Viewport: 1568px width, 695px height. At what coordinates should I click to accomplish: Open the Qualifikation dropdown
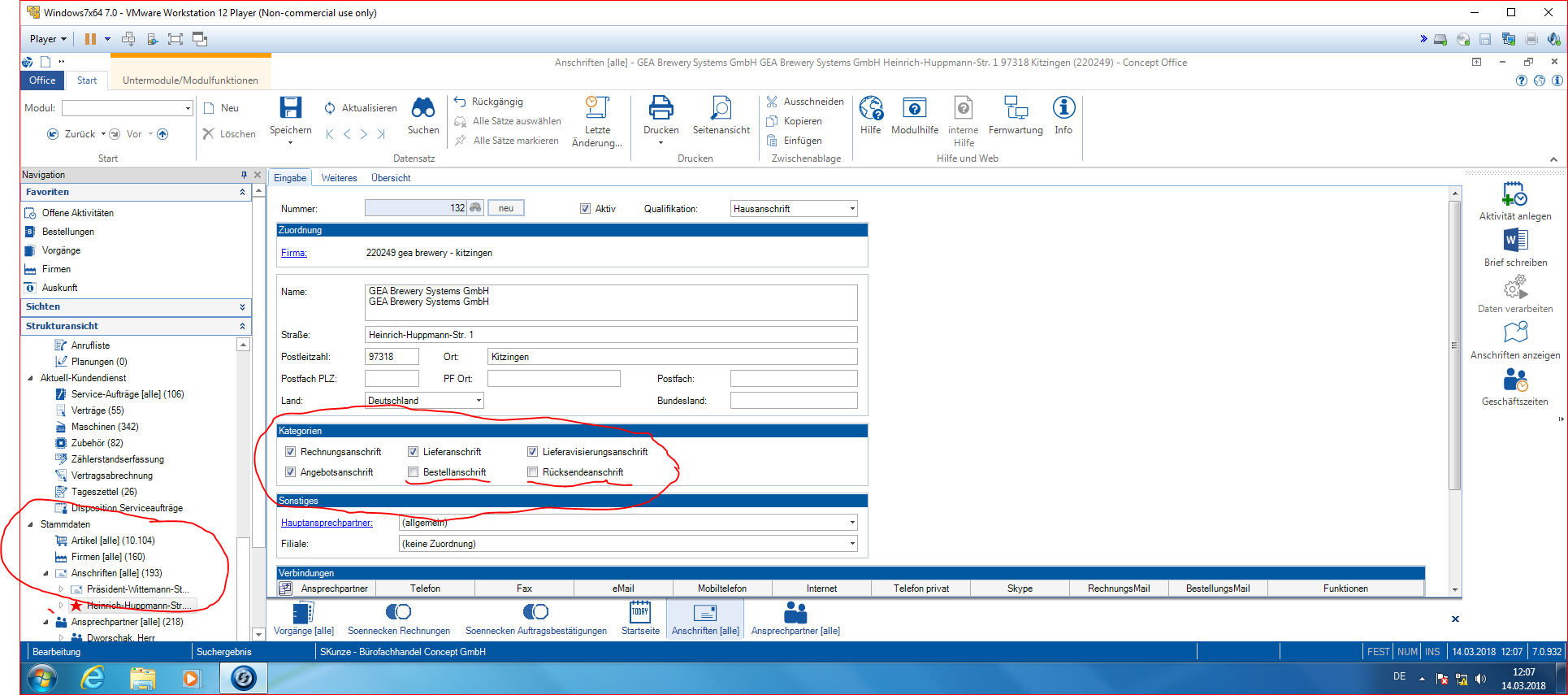(852, 209)
